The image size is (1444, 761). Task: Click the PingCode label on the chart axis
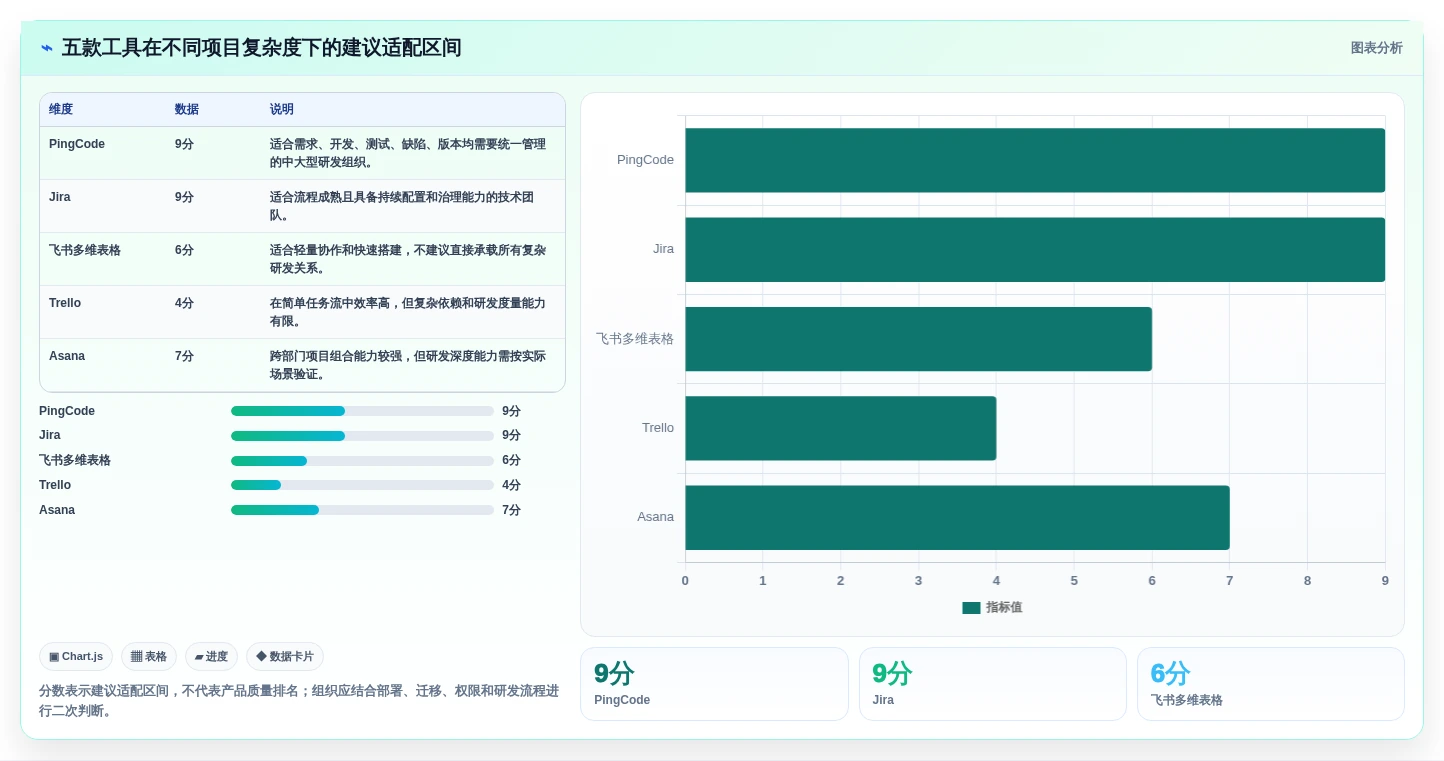pos(645,160)
